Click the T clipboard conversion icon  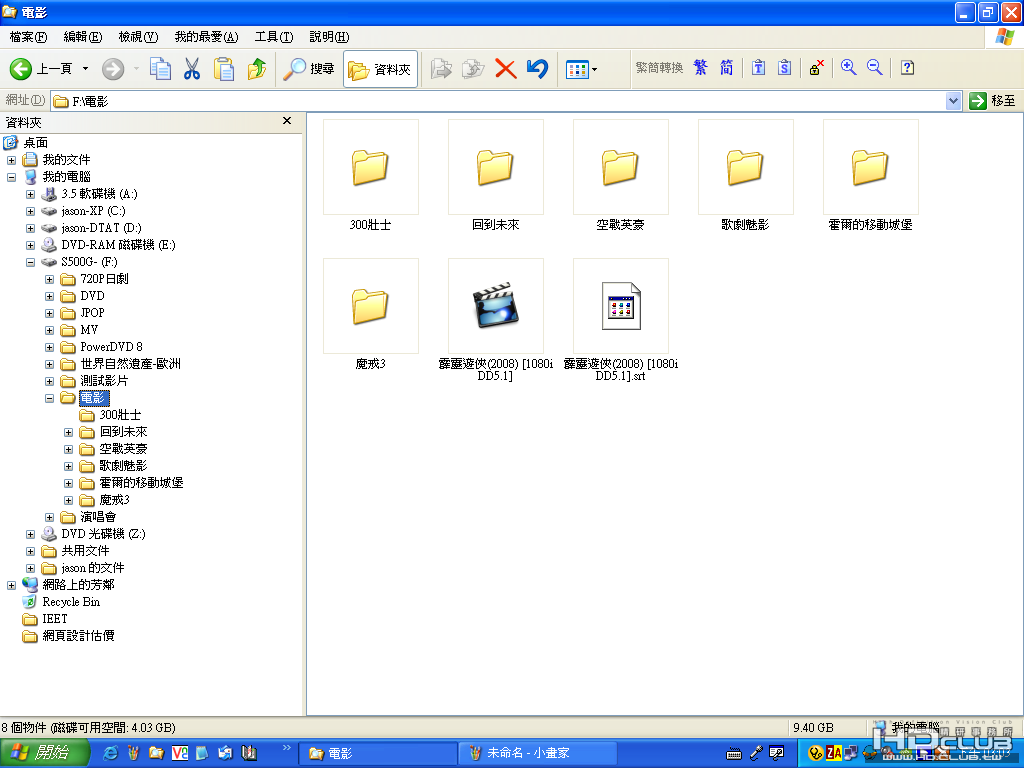pyautogui.click(x=758, y=67)
